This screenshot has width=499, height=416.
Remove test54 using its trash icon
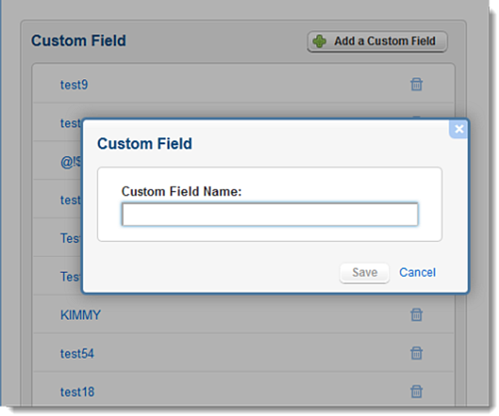pos(416,353)
